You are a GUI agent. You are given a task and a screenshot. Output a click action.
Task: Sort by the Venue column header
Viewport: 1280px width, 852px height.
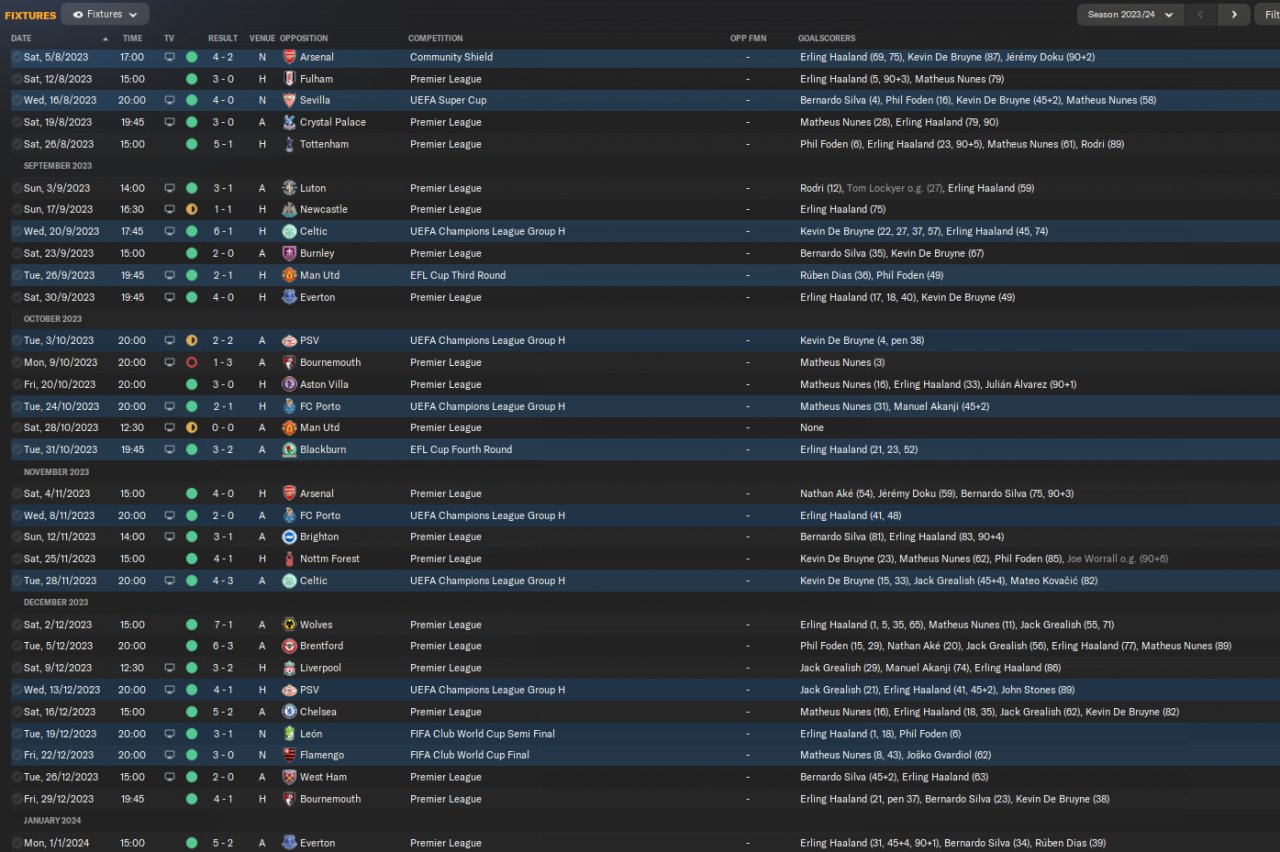262,38
